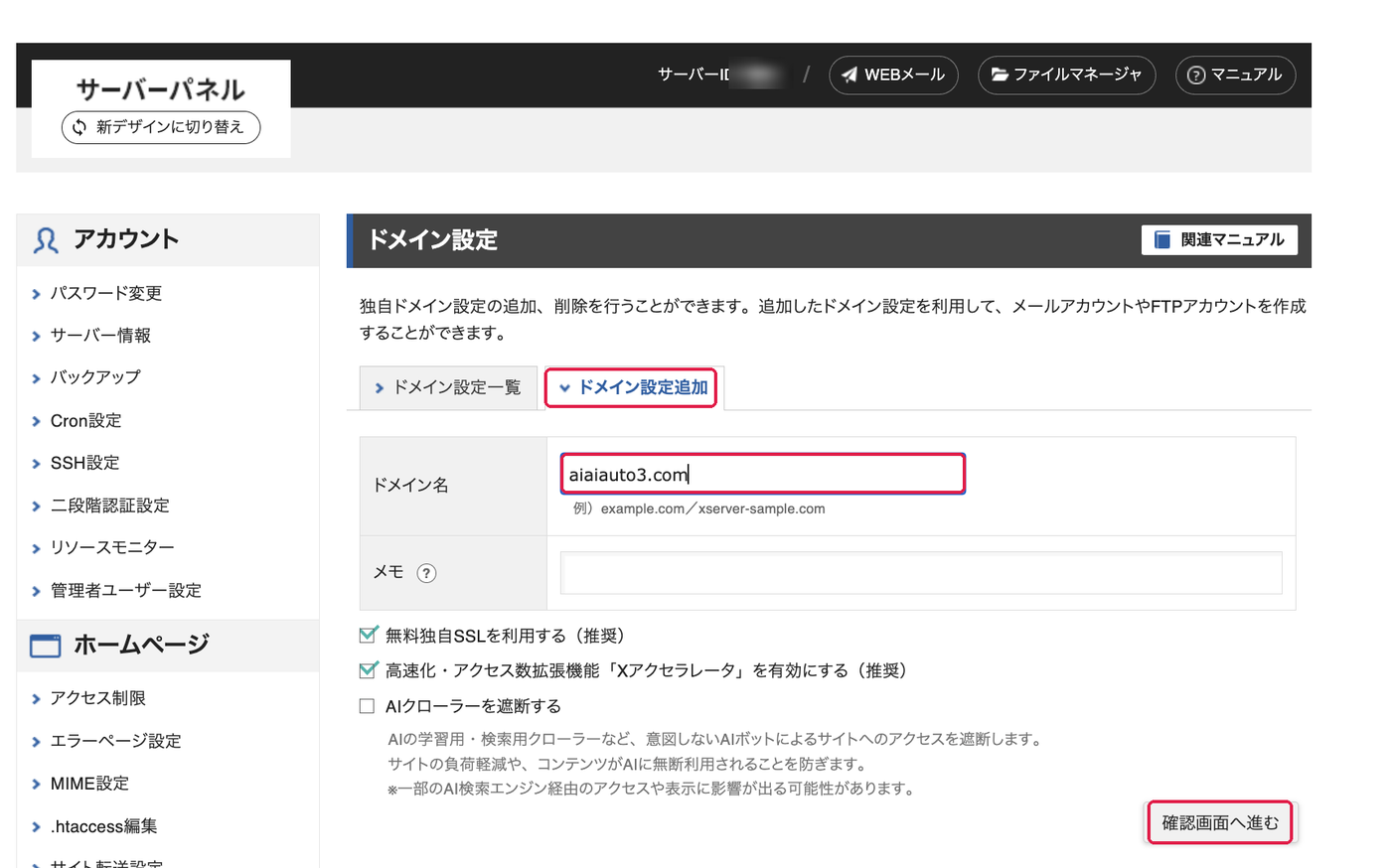Click the メモ input field
Image resolution: width=1391 pixels, height=868 pixels.
[921, 573]
